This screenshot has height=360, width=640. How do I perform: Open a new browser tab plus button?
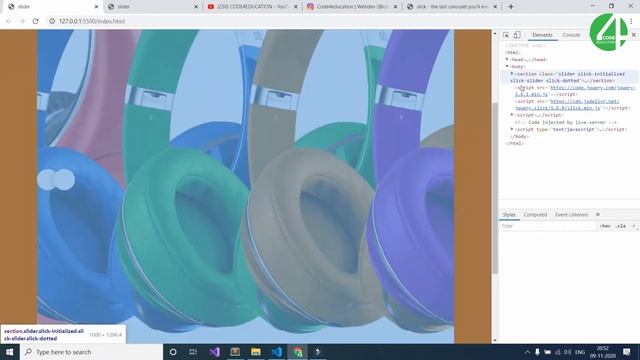coord(511,7)
